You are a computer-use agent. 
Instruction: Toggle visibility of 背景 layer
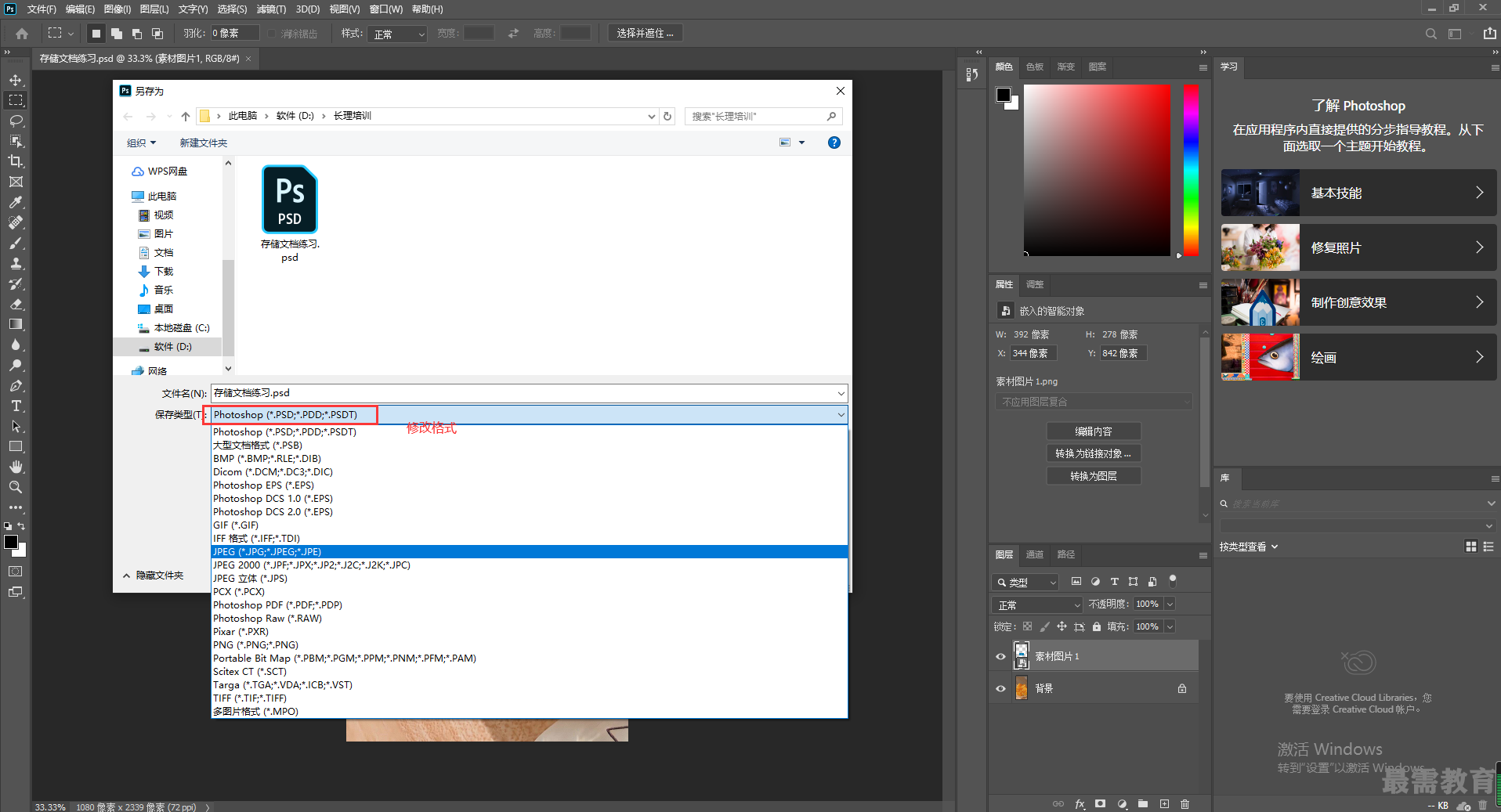pyautogui.click(x=1000, y=688)
